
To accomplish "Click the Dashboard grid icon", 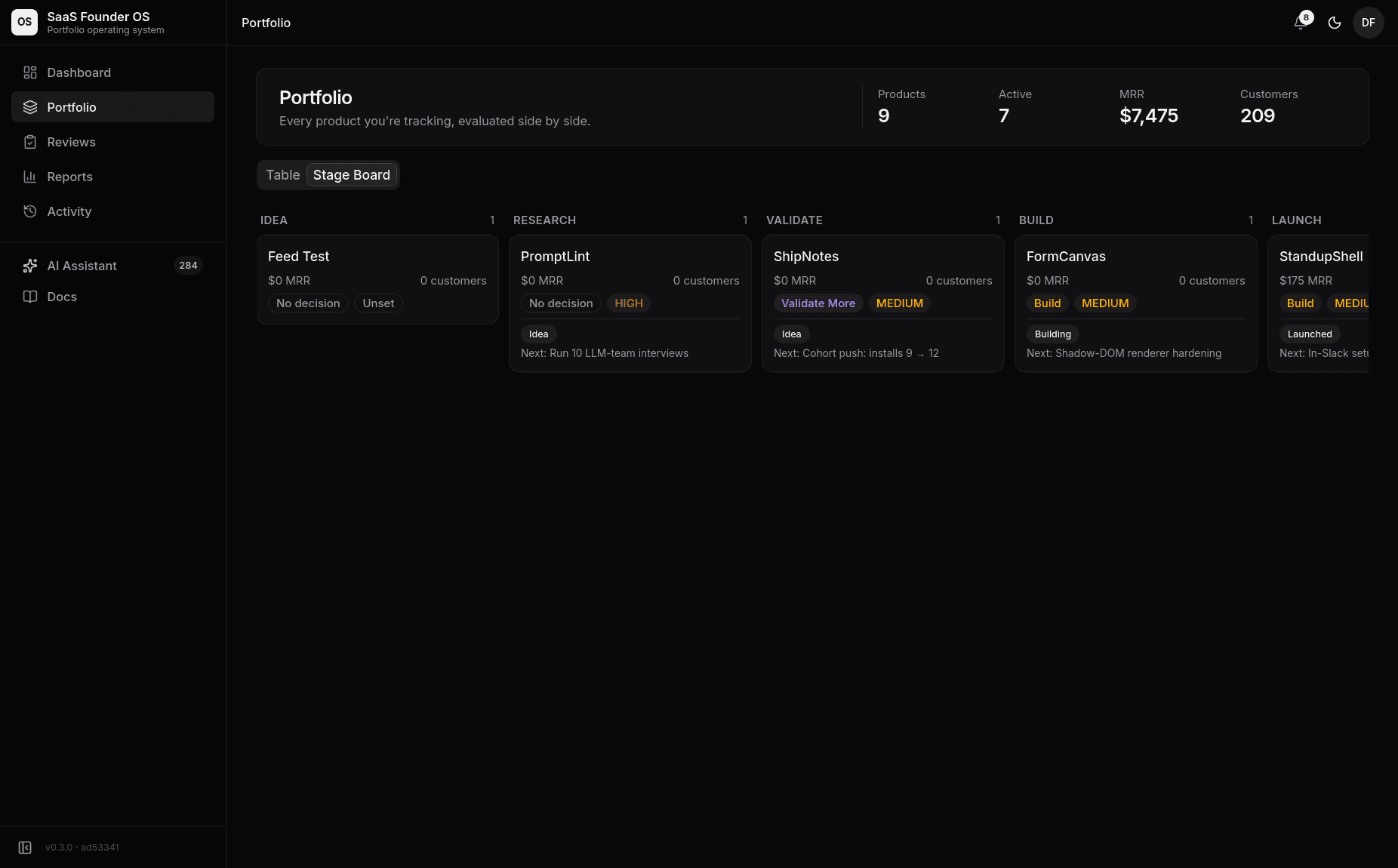I will (x=30, y=72).
